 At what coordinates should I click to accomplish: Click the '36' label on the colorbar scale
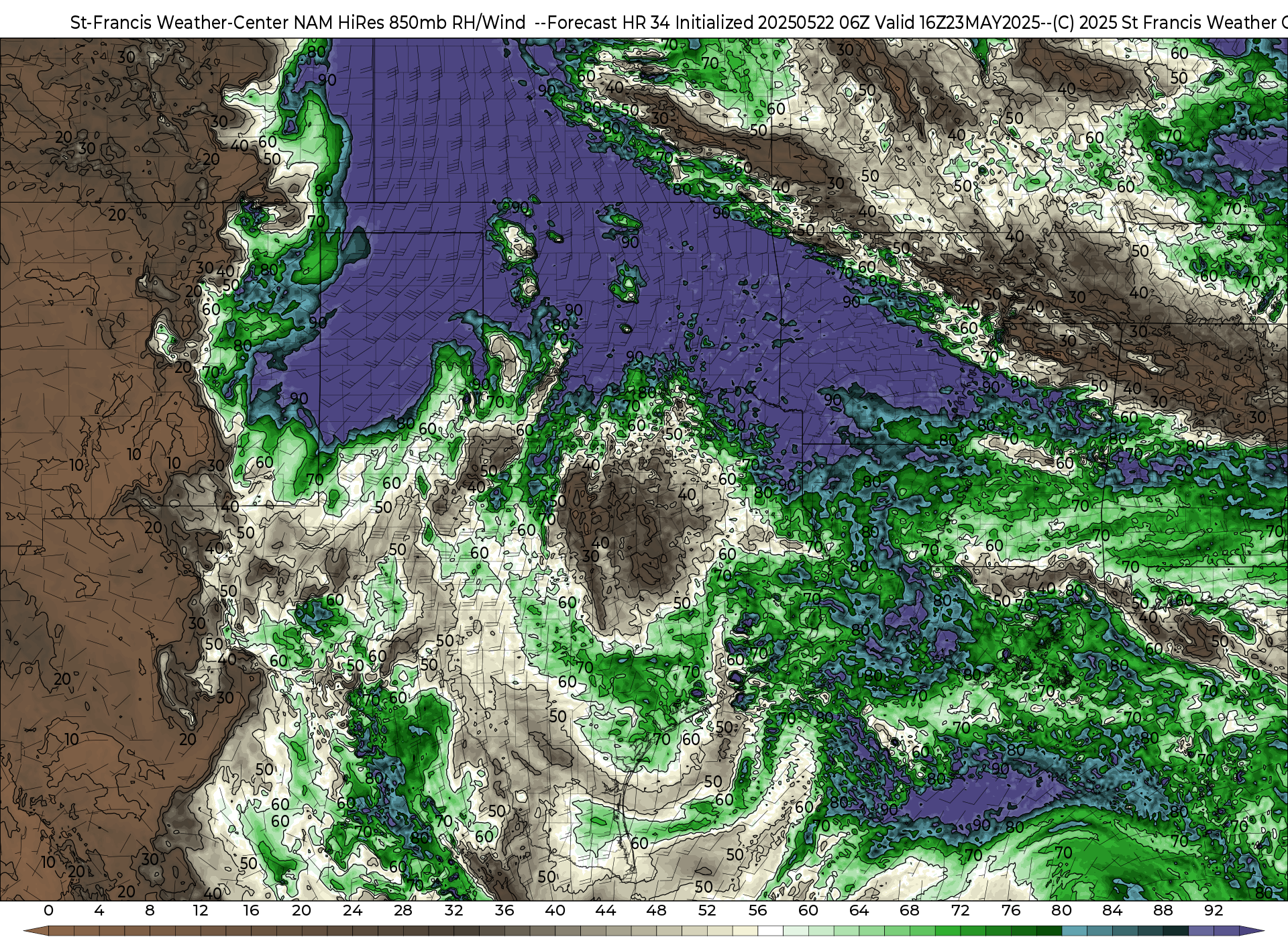504,911
